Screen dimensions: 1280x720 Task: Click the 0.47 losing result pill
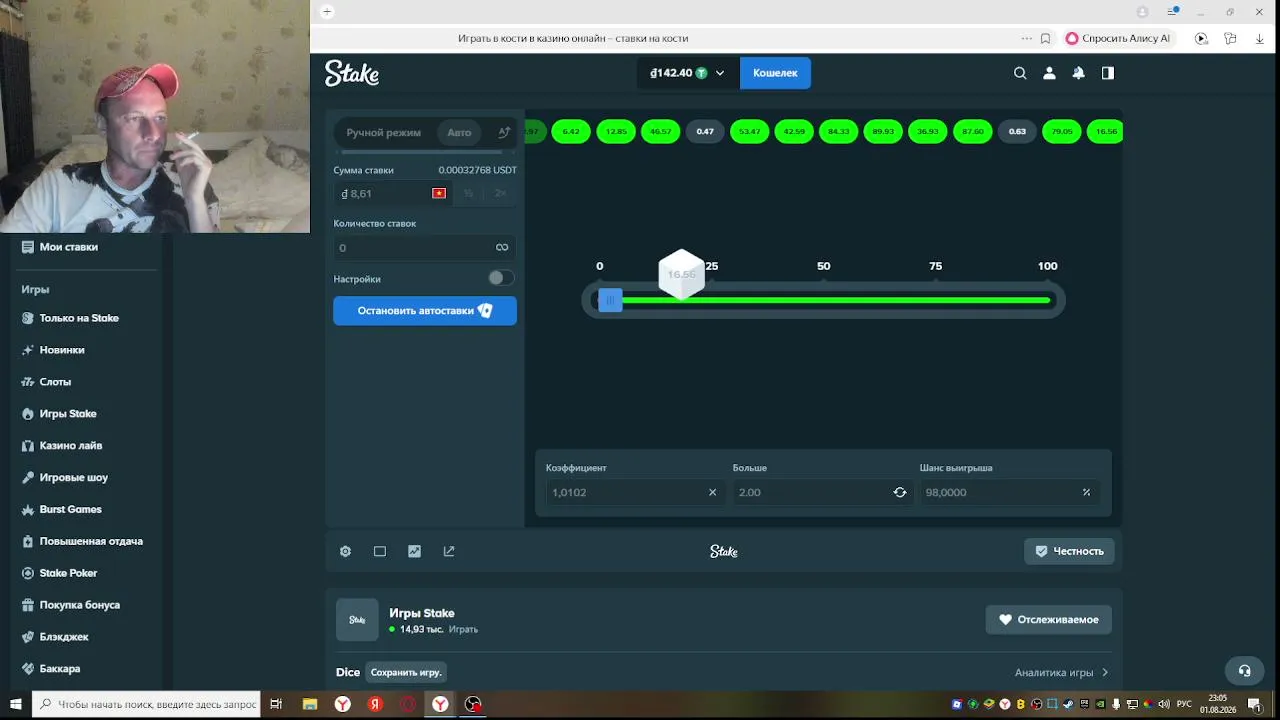[x=705, y=132]
